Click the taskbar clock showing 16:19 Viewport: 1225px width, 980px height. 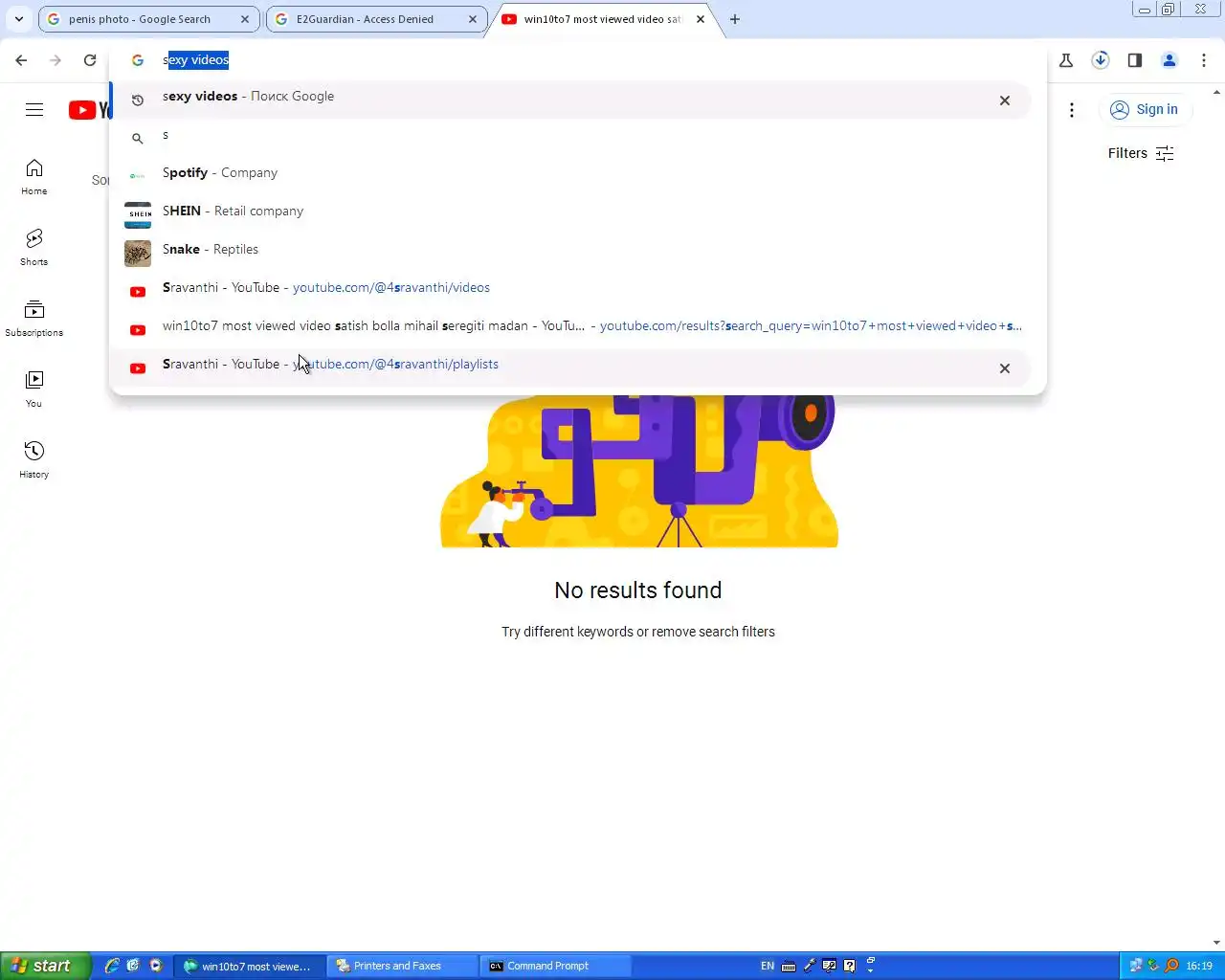pos(1199,966)
